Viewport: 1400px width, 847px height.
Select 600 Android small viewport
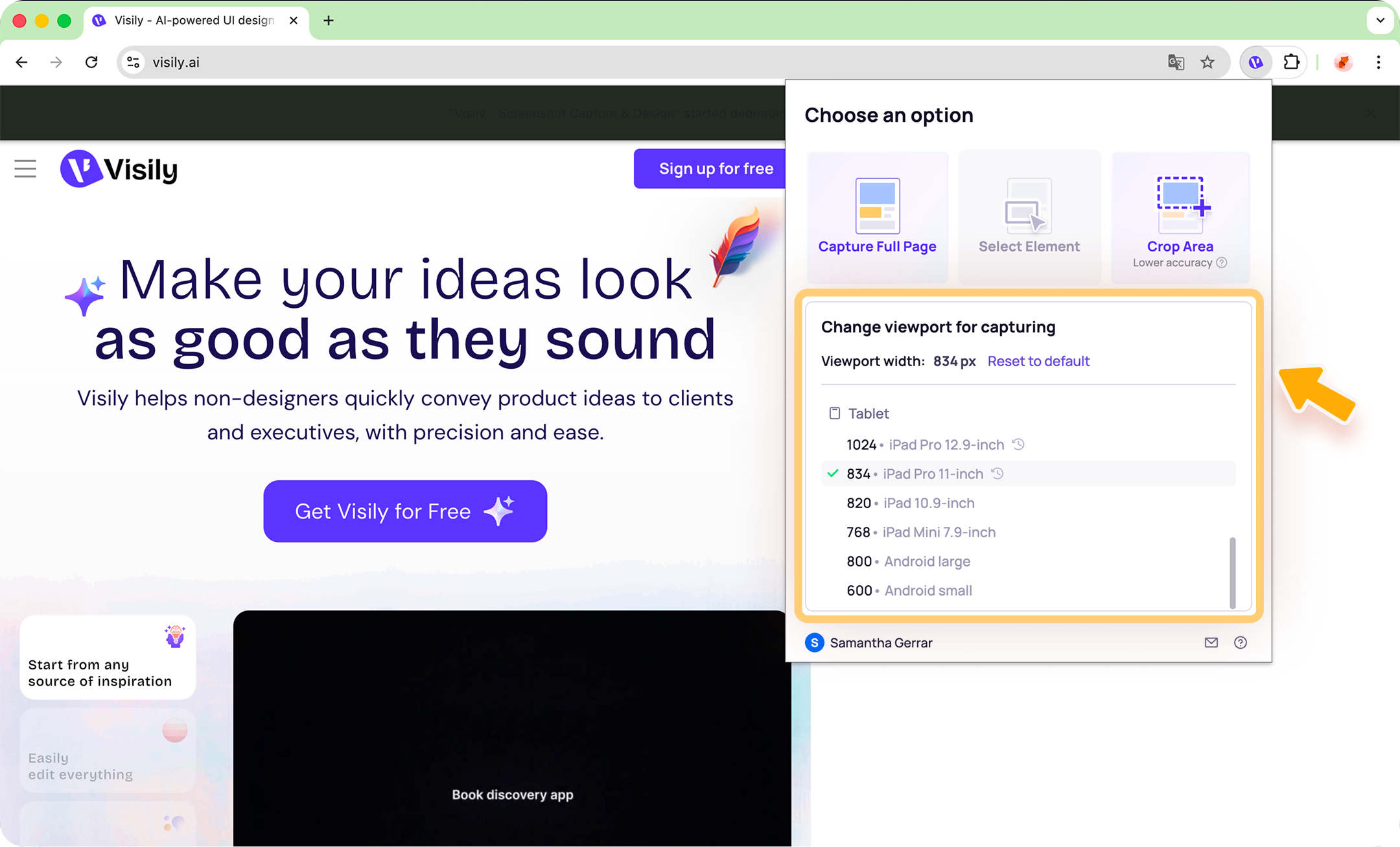(1028, 590)
